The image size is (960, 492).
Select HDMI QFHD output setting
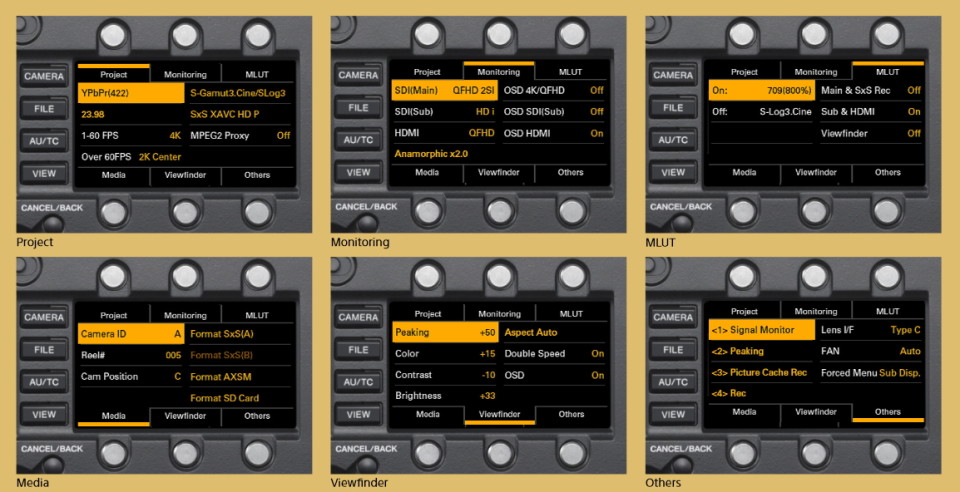point(444,133)
